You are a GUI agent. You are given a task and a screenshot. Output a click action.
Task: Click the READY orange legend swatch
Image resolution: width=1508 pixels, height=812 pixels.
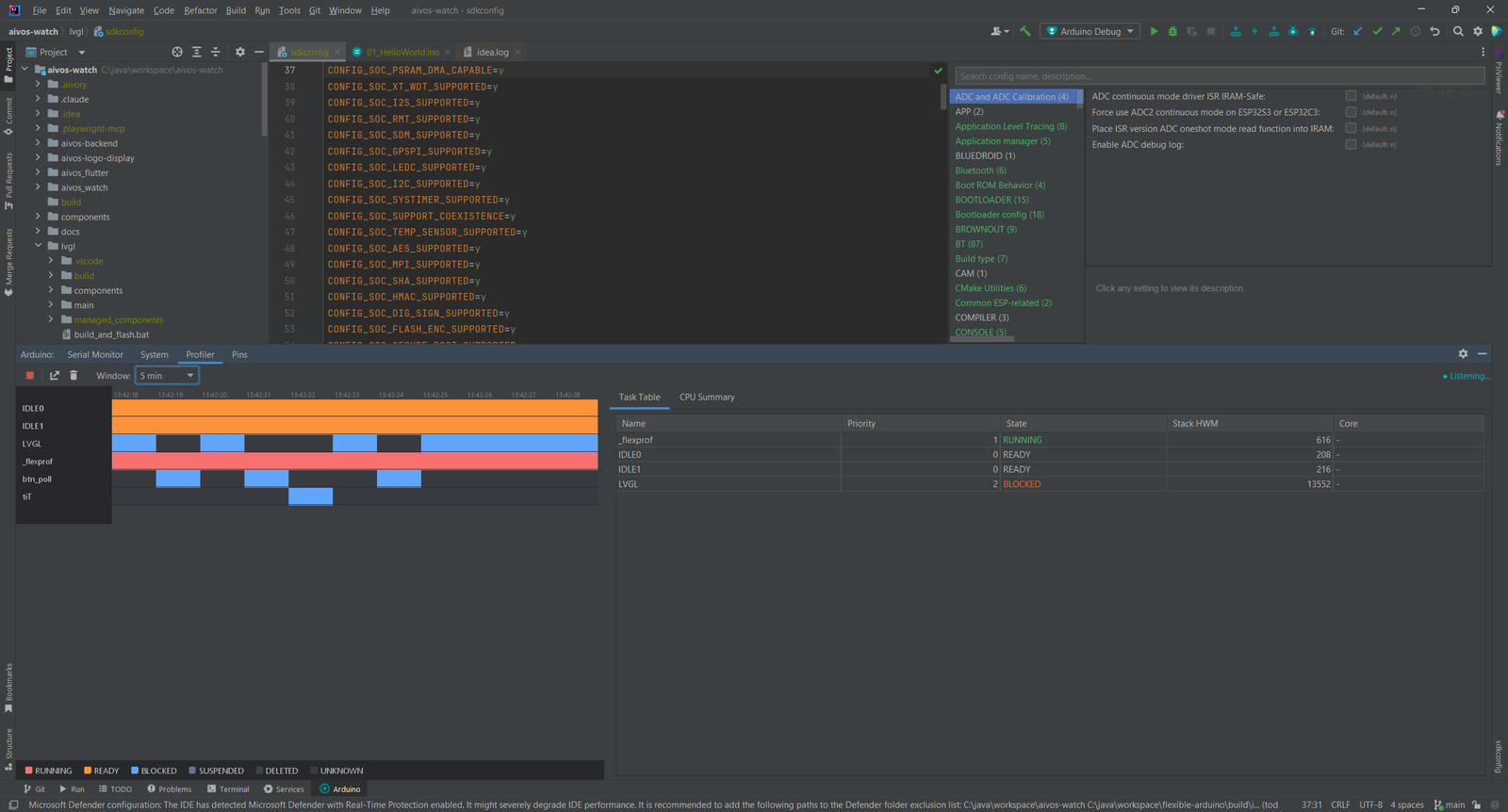88,771
